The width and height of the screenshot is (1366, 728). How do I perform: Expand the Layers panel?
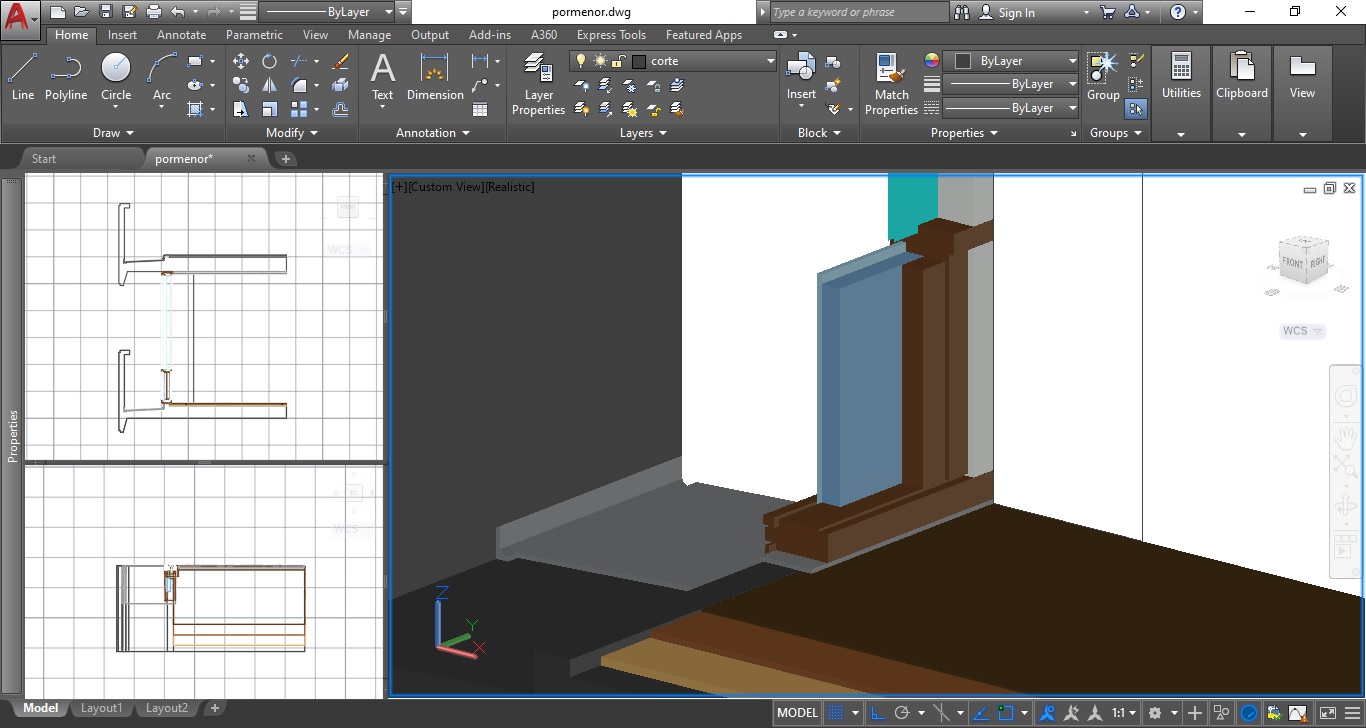tap(643, 133)
